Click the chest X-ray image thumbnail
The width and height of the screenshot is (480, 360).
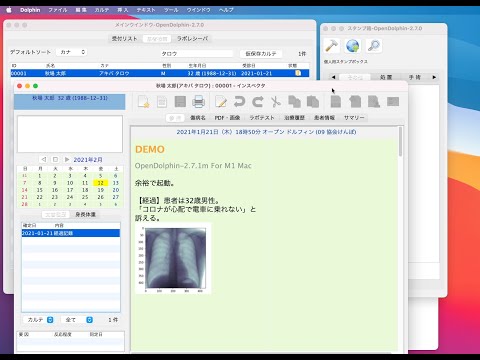point(173,258)
